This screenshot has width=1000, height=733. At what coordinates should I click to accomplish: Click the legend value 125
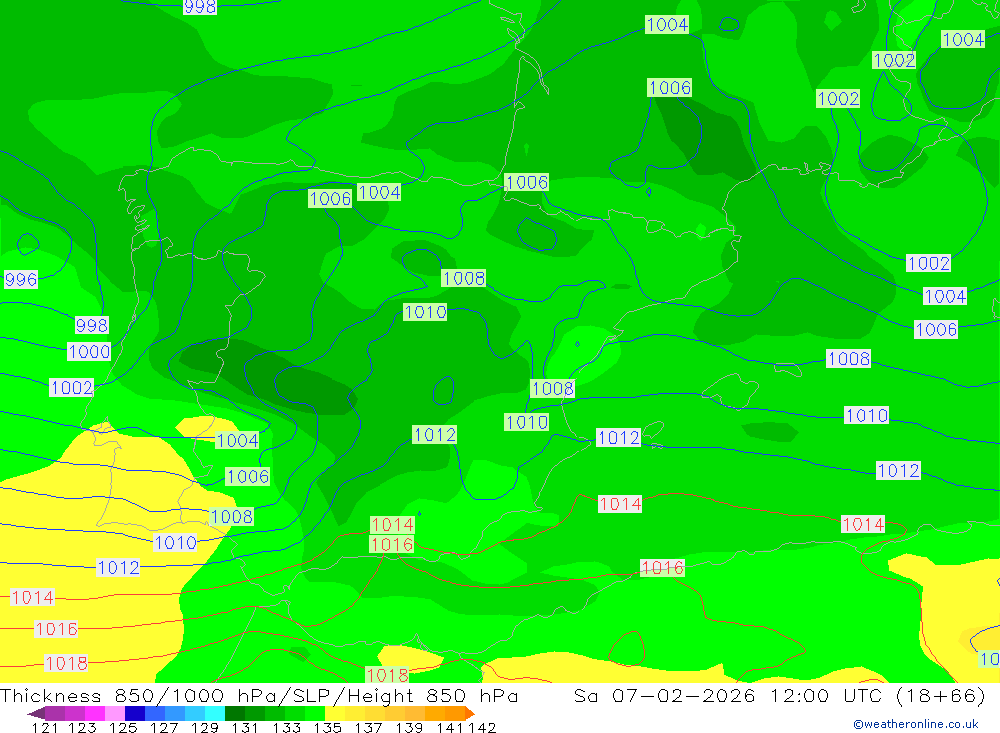click(123, 727)
